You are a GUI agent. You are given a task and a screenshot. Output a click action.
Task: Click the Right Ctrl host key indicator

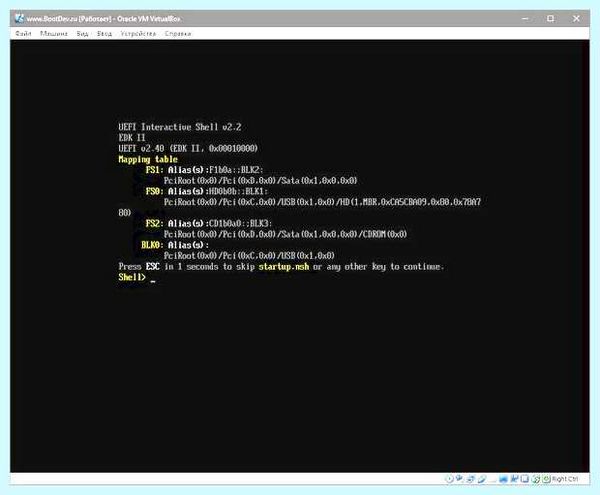[565, 479]
